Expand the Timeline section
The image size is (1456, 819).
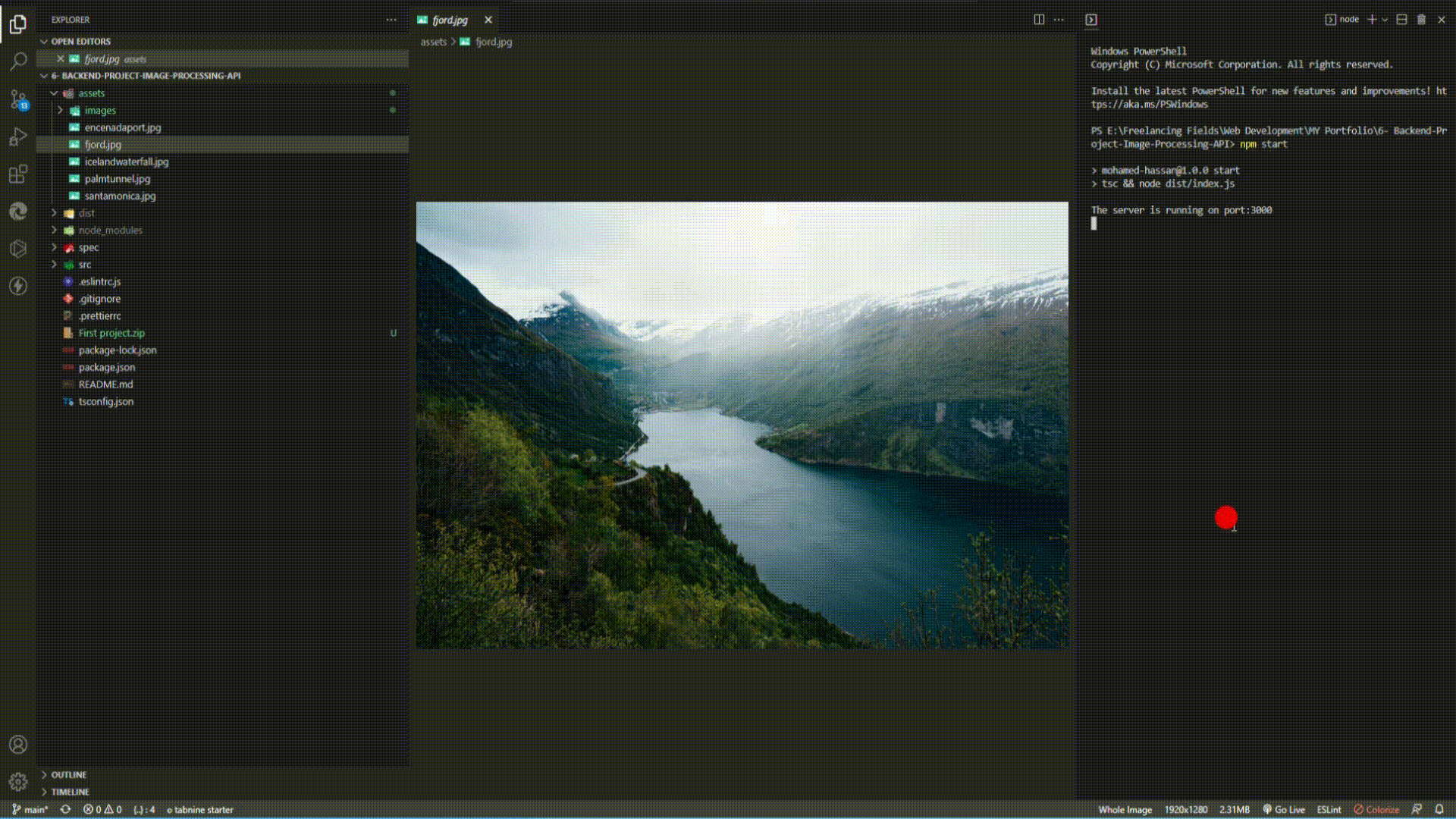(x=44, y=792)
